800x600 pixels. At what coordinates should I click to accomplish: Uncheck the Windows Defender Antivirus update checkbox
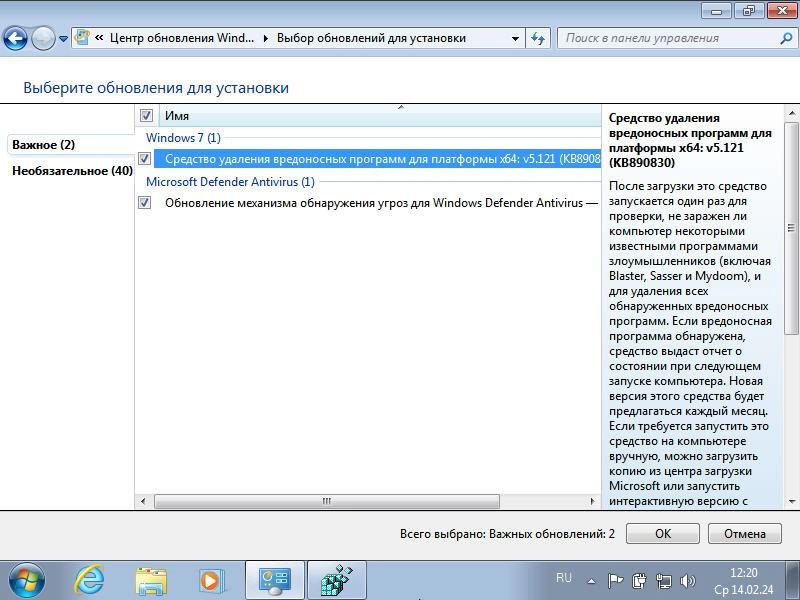[146, 203]
